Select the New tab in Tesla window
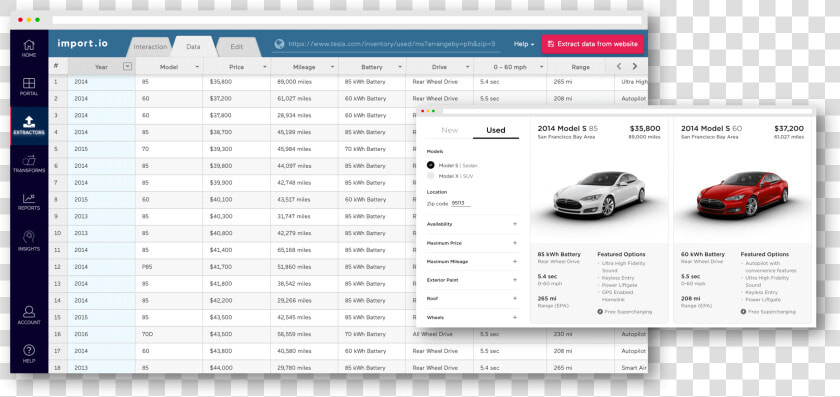The height and width of the screenshot is (397, 840). pyautogui.click(x=449, y=130)
